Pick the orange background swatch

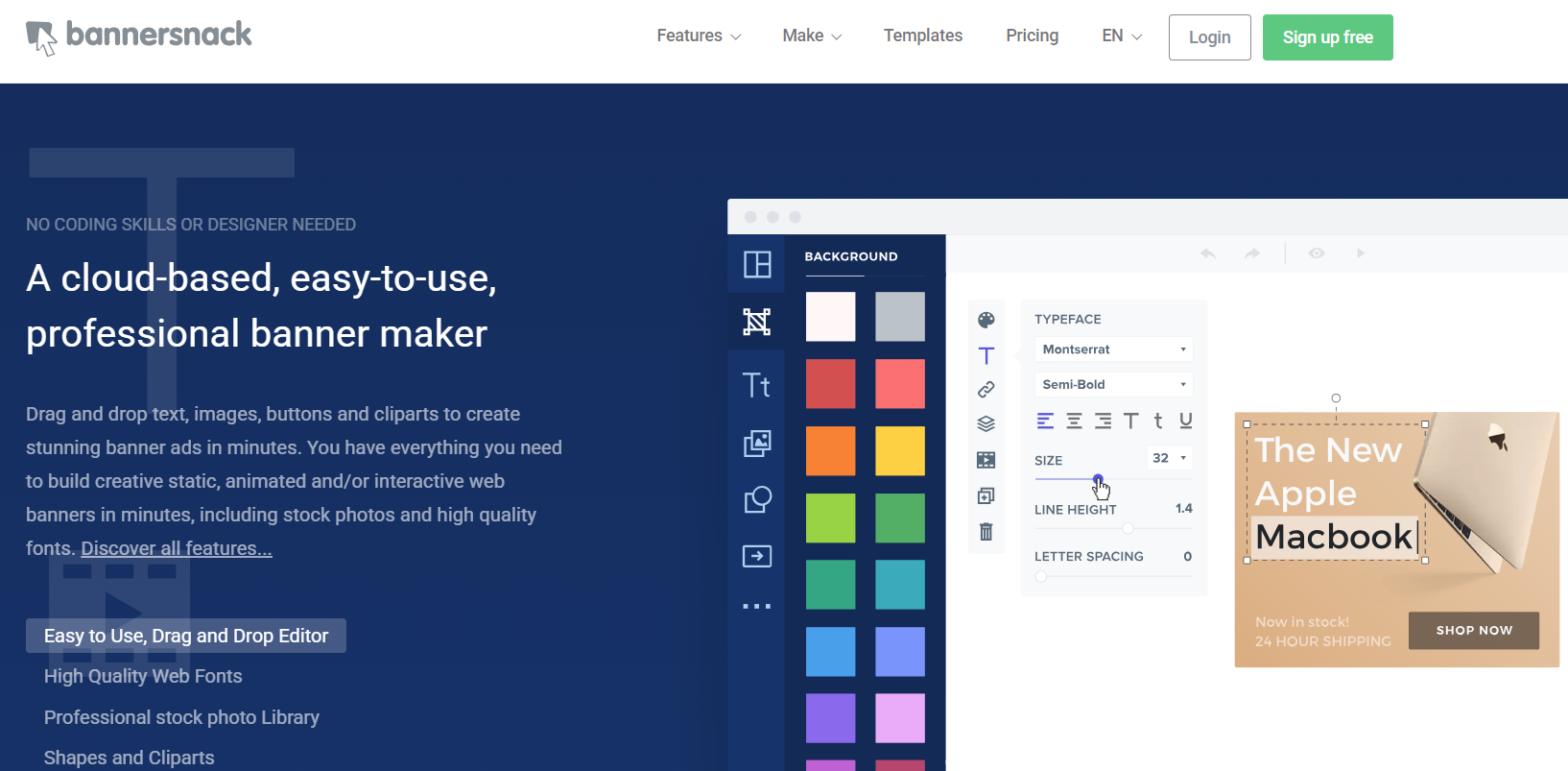(830, 450)
